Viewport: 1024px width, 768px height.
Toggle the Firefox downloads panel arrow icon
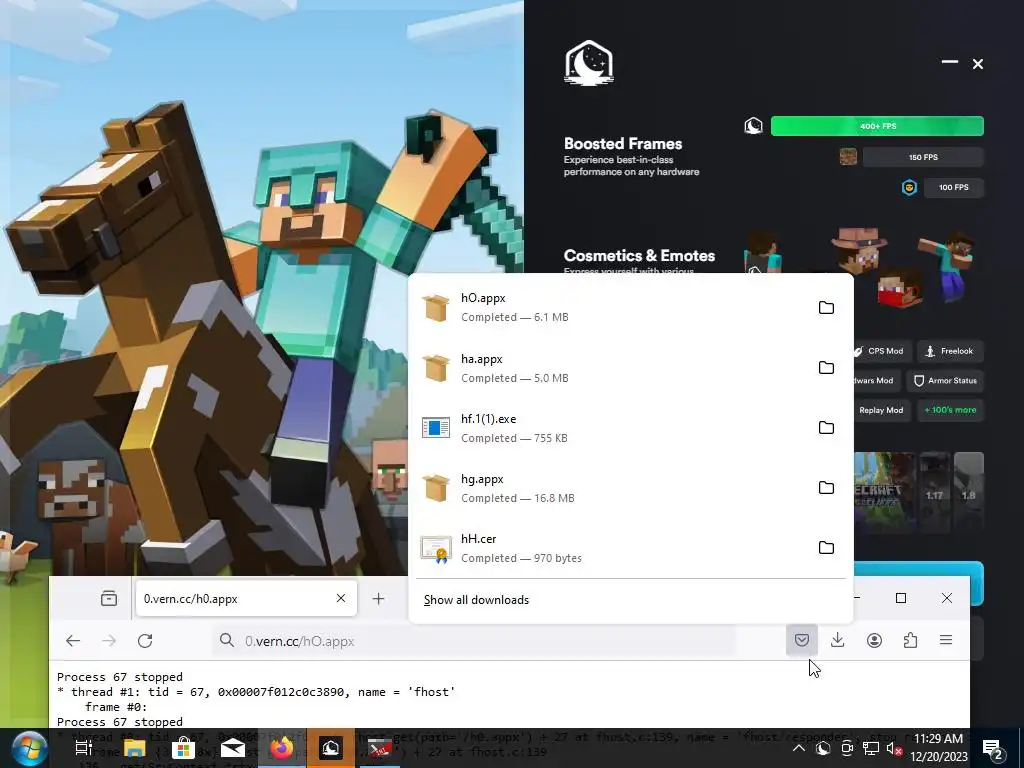[x=837, y=640]
